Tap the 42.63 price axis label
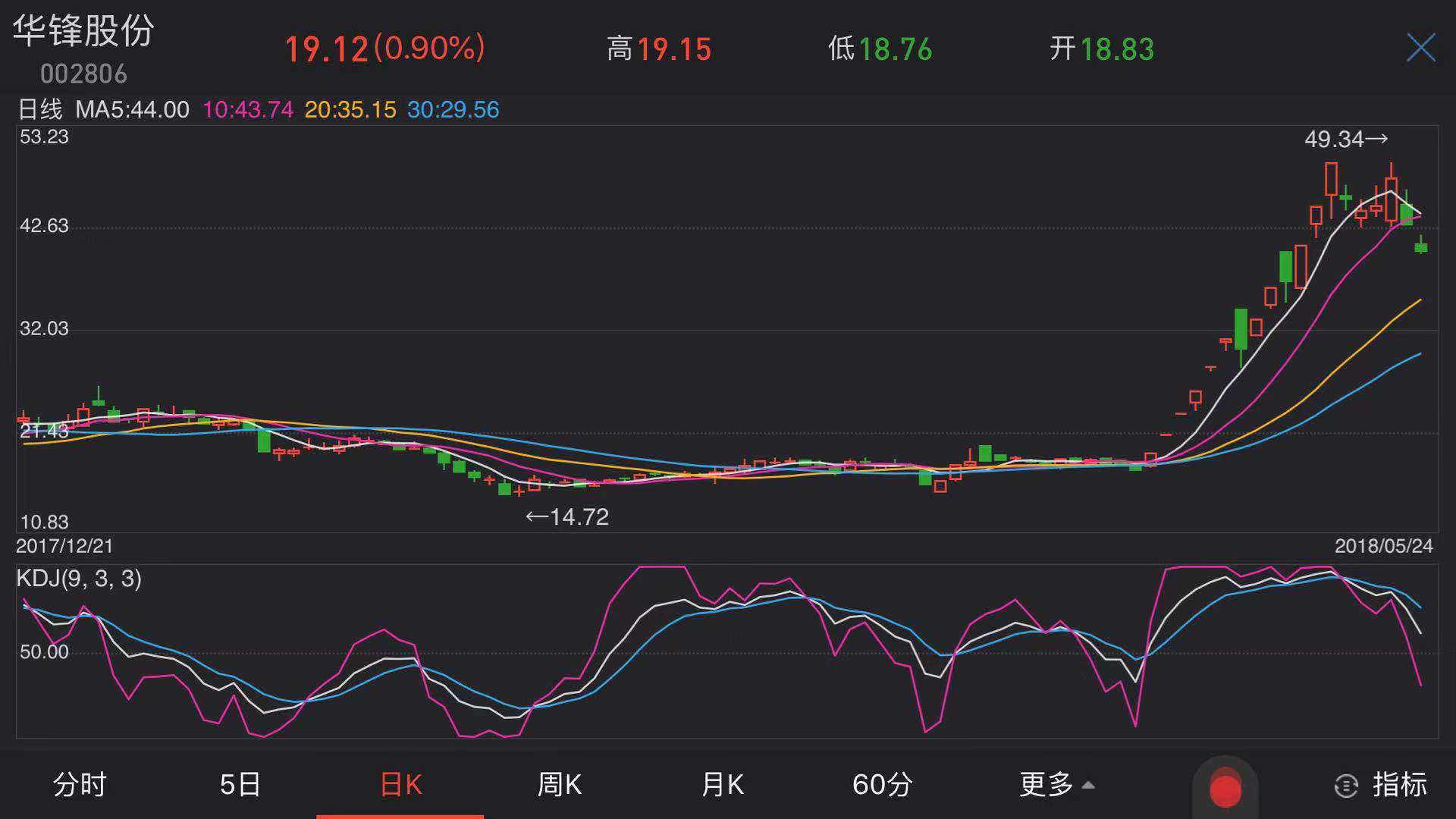The image size is (1456, 819). coord(44,226)
